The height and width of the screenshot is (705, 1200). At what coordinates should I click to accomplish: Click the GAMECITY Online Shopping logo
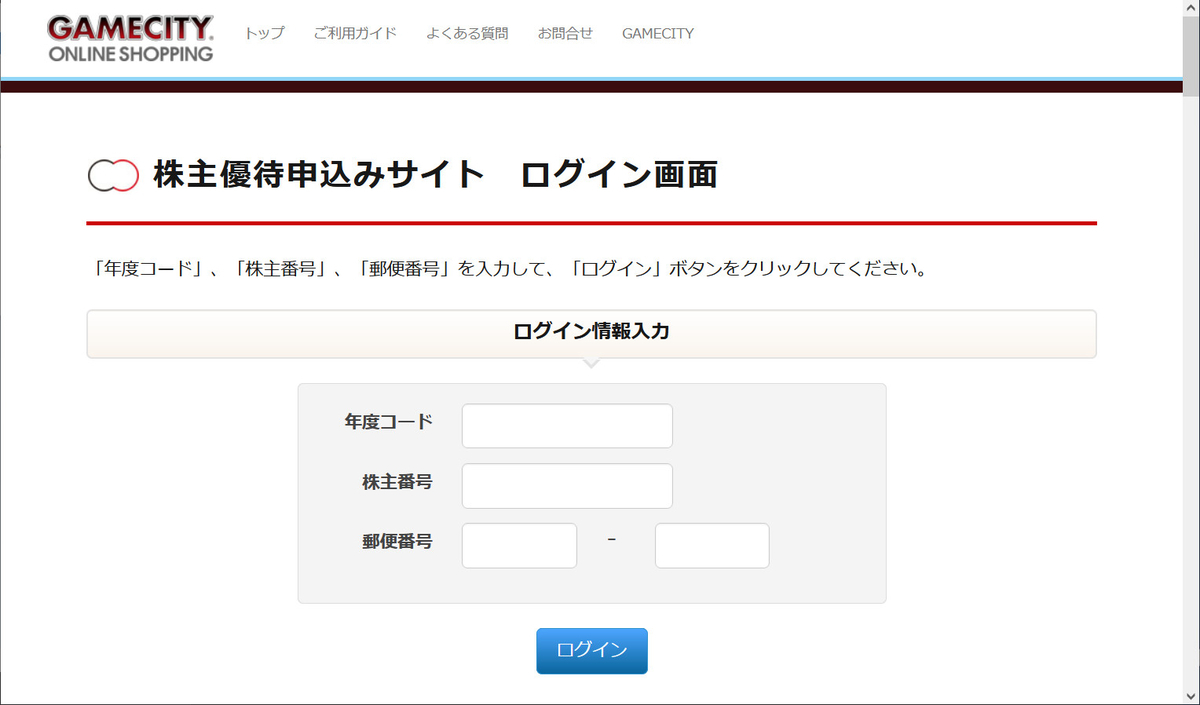128,35
